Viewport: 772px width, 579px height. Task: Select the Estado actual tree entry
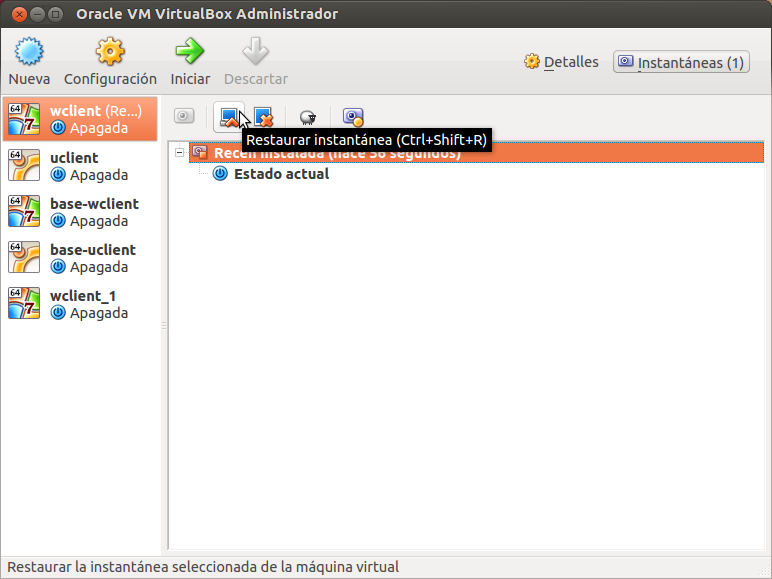(x=282, y=174)
